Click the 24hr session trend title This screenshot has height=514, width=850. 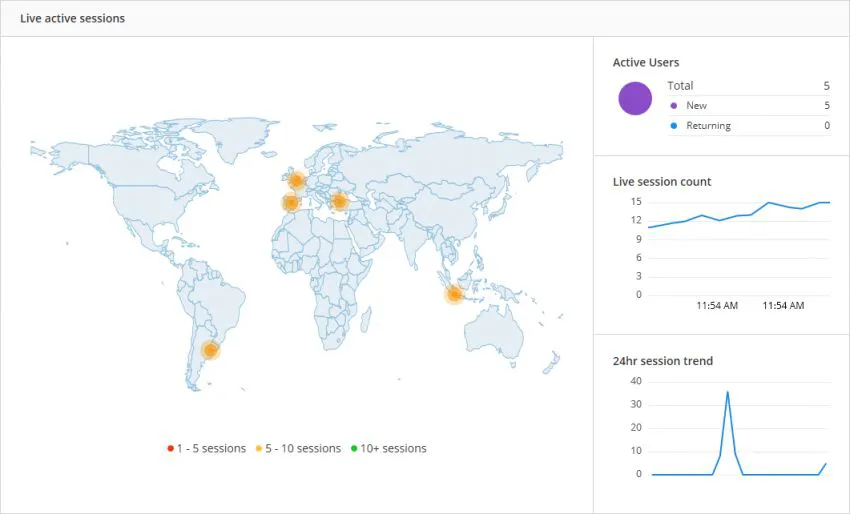(x=662, y=361)
